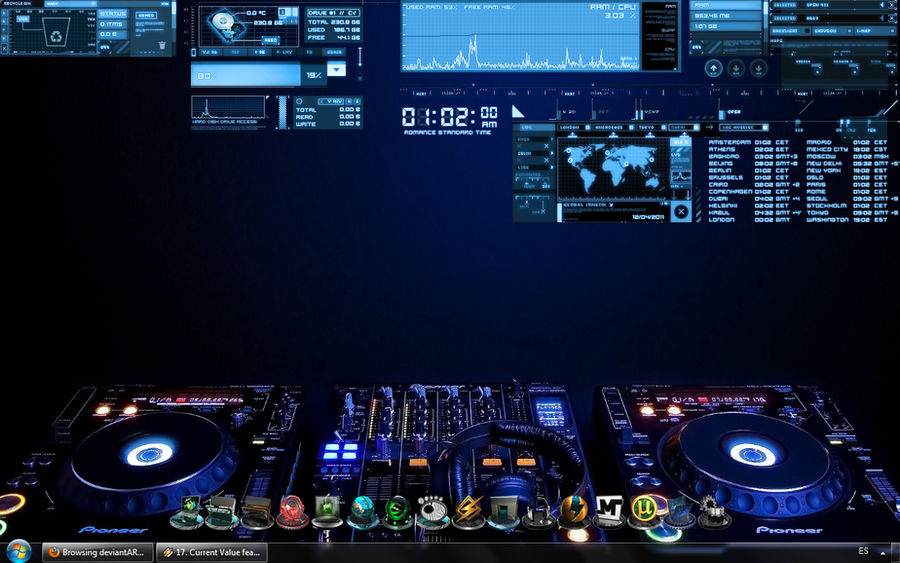This screenshot has height=563, width=900.
Task: Click the STATUS button in recycle bin widget
Action: [112, 14]
